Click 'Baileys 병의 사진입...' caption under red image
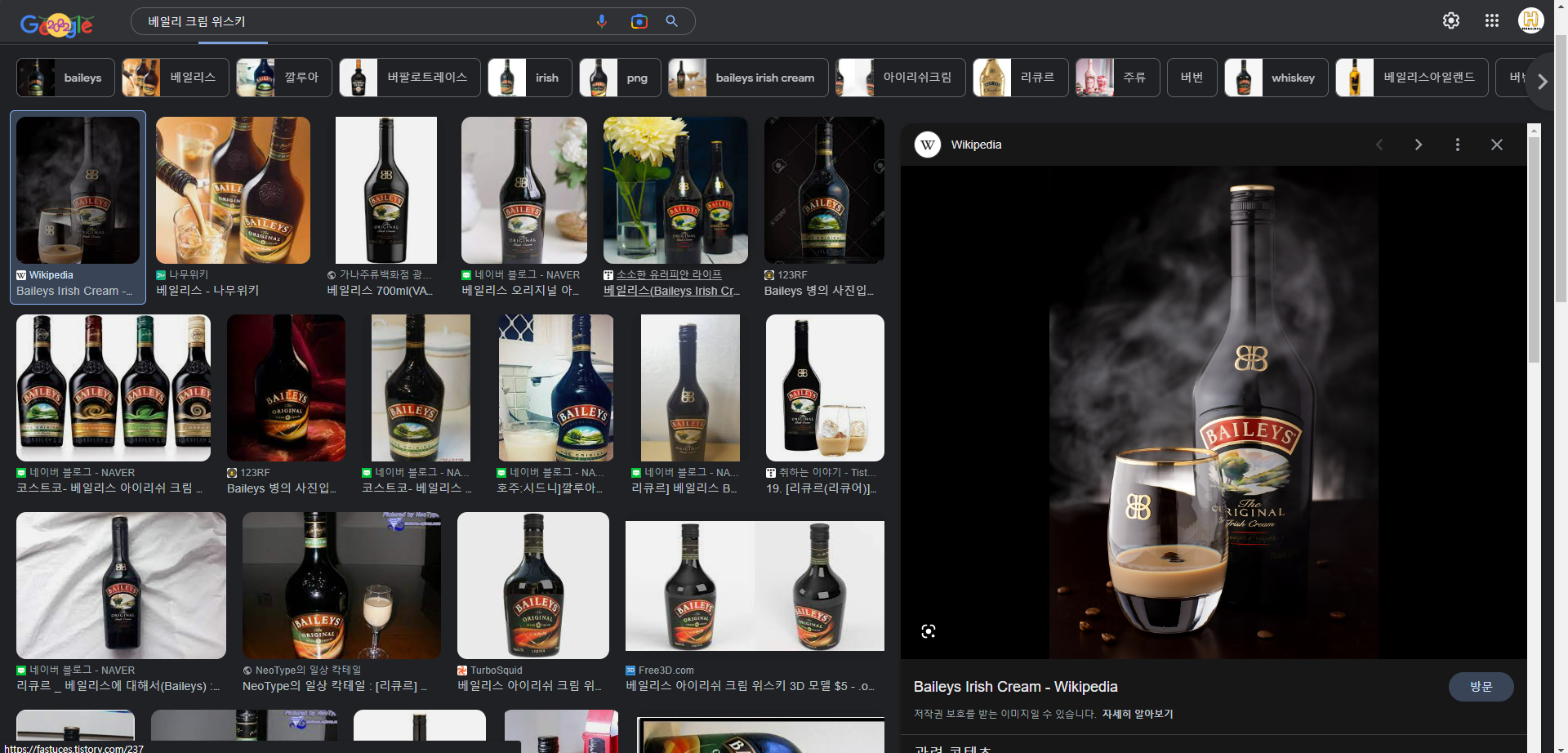The height and width of the screenshot is (753, 1568). (281, 488)
